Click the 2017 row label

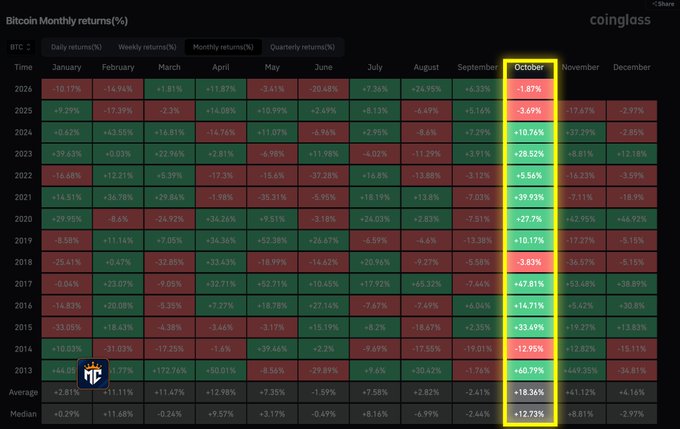[23, 284]
